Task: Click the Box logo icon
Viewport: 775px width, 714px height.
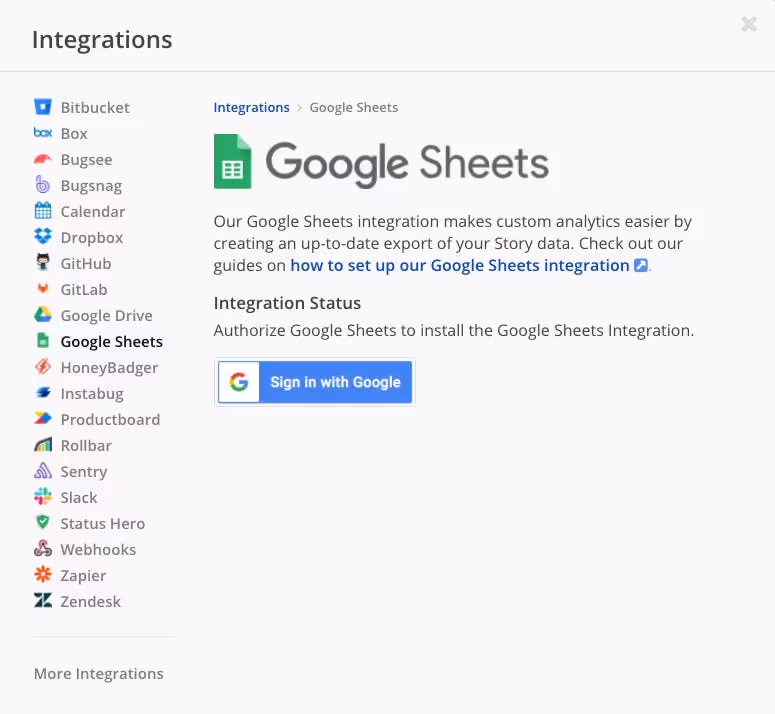Action: pos(43,132)
